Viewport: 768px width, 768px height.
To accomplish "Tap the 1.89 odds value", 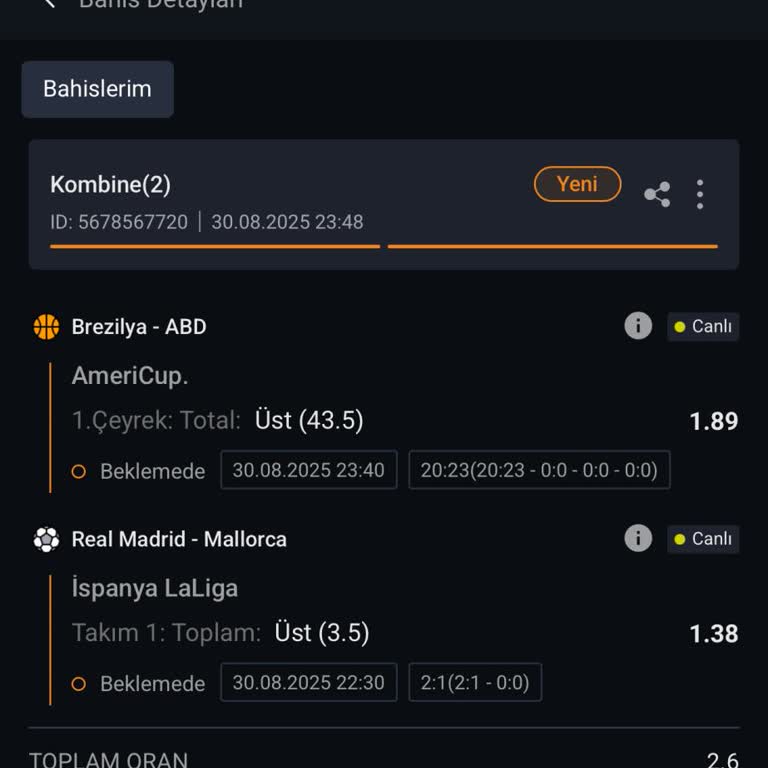I will click(x=714, y=421).
